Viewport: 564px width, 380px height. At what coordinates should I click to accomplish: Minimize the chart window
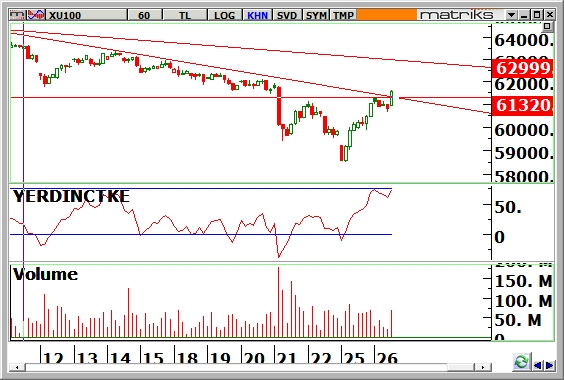[524, 15]
